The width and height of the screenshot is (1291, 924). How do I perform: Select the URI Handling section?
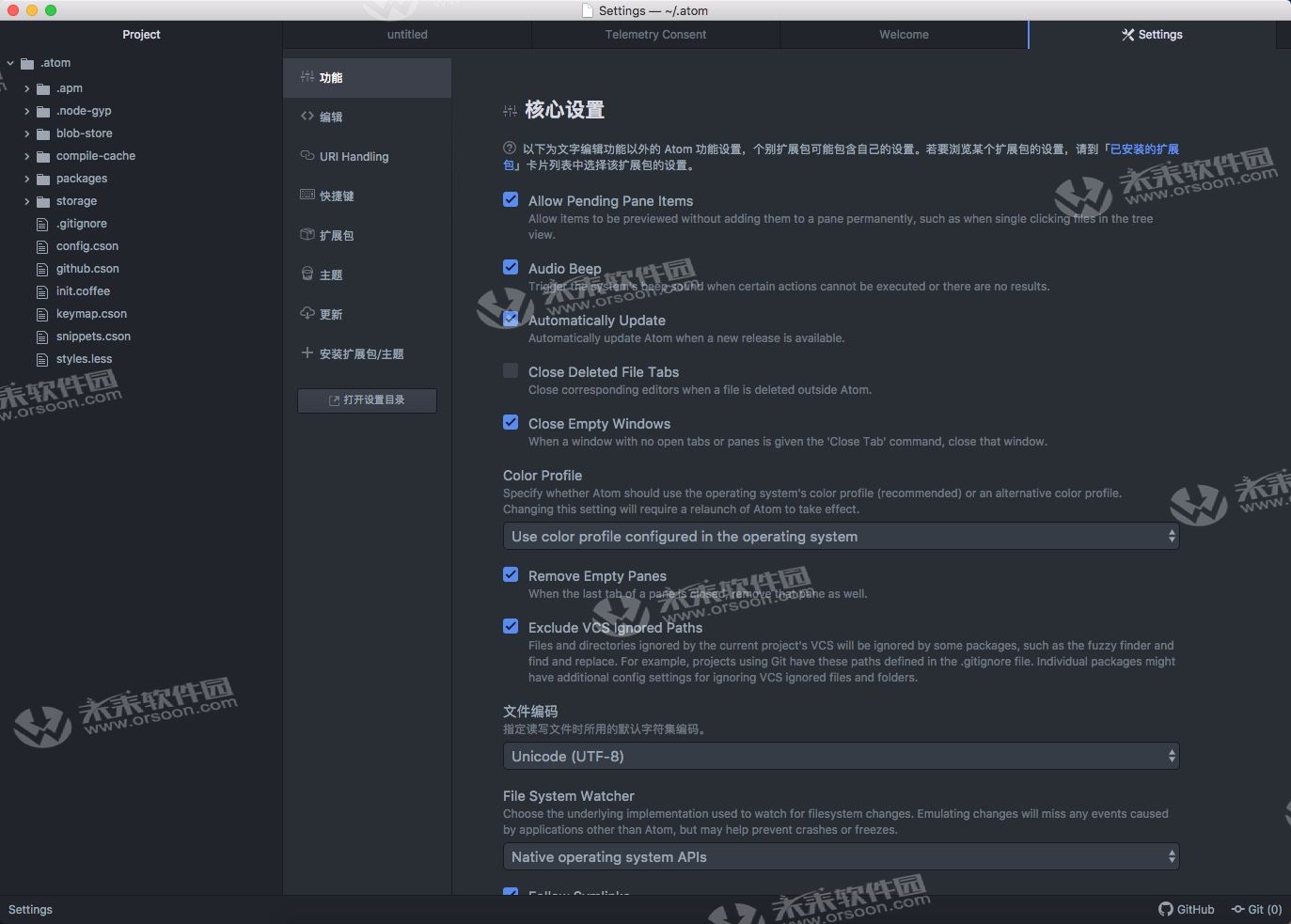[x=354, y=156]
